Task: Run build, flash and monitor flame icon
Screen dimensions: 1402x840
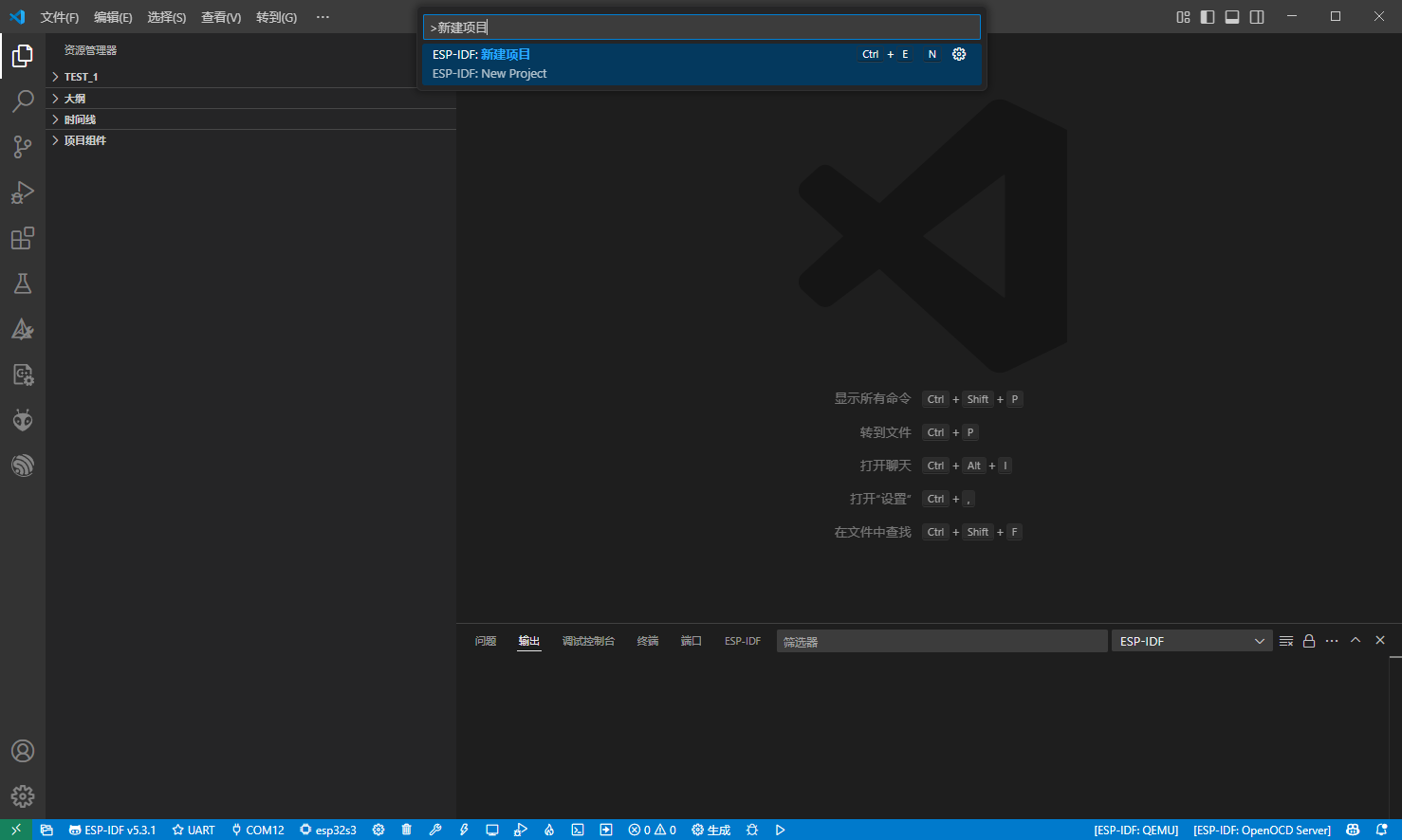Action: [x=549, y=830]
